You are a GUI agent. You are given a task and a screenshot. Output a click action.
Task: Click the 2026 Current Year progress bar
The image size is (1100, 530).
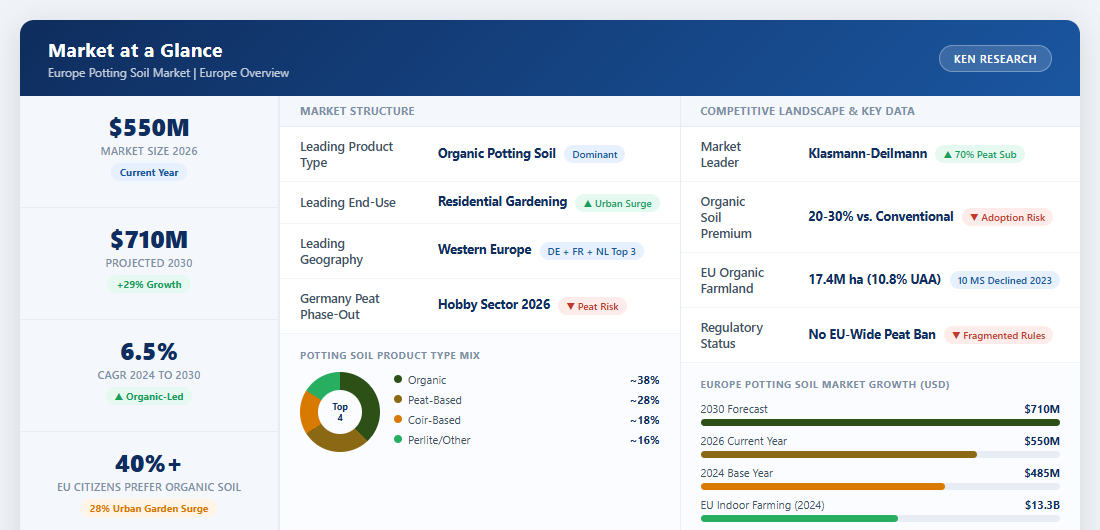880,455
